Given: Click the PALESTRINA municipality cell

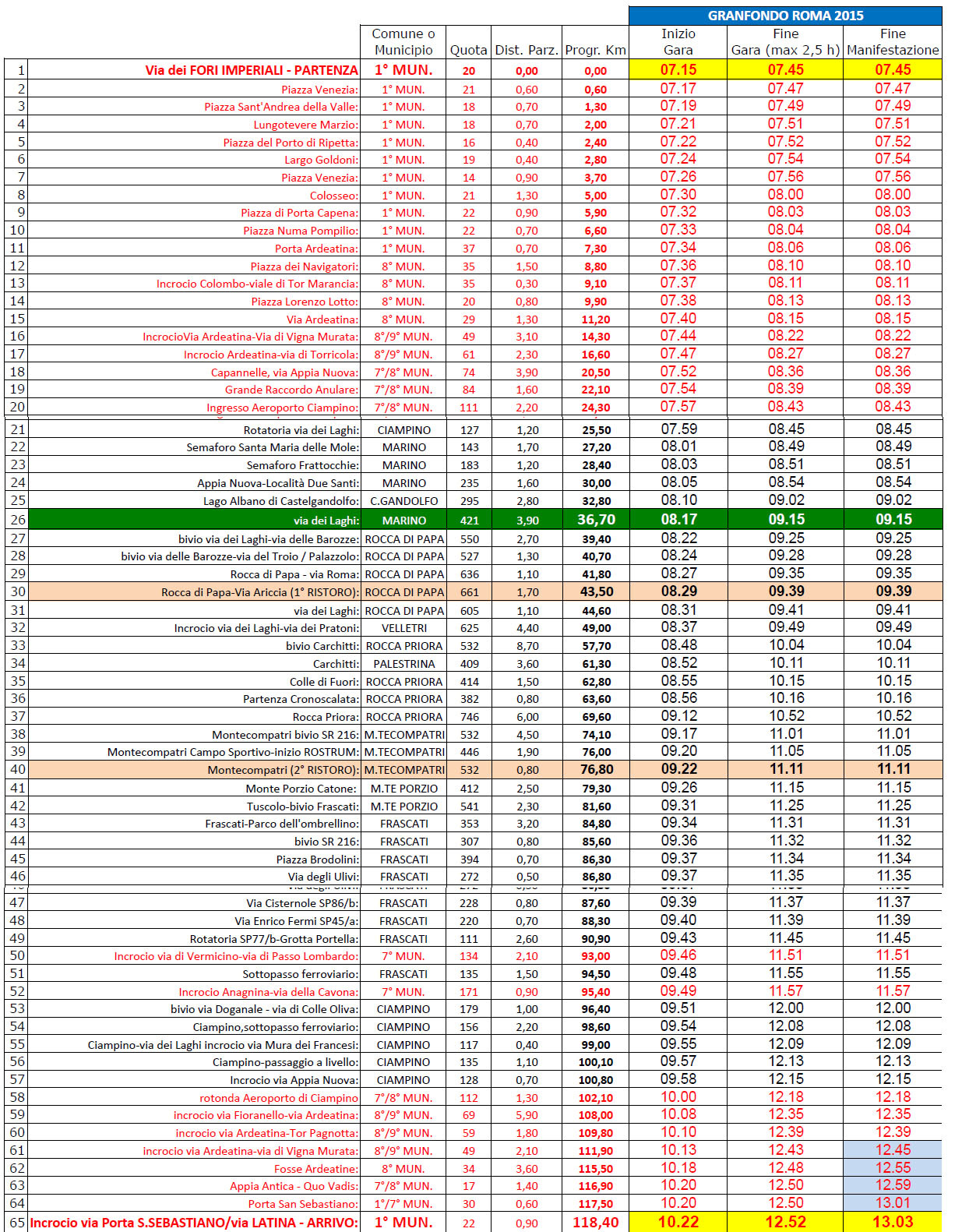Looking at the screenshot, I should tap(403, 664).
